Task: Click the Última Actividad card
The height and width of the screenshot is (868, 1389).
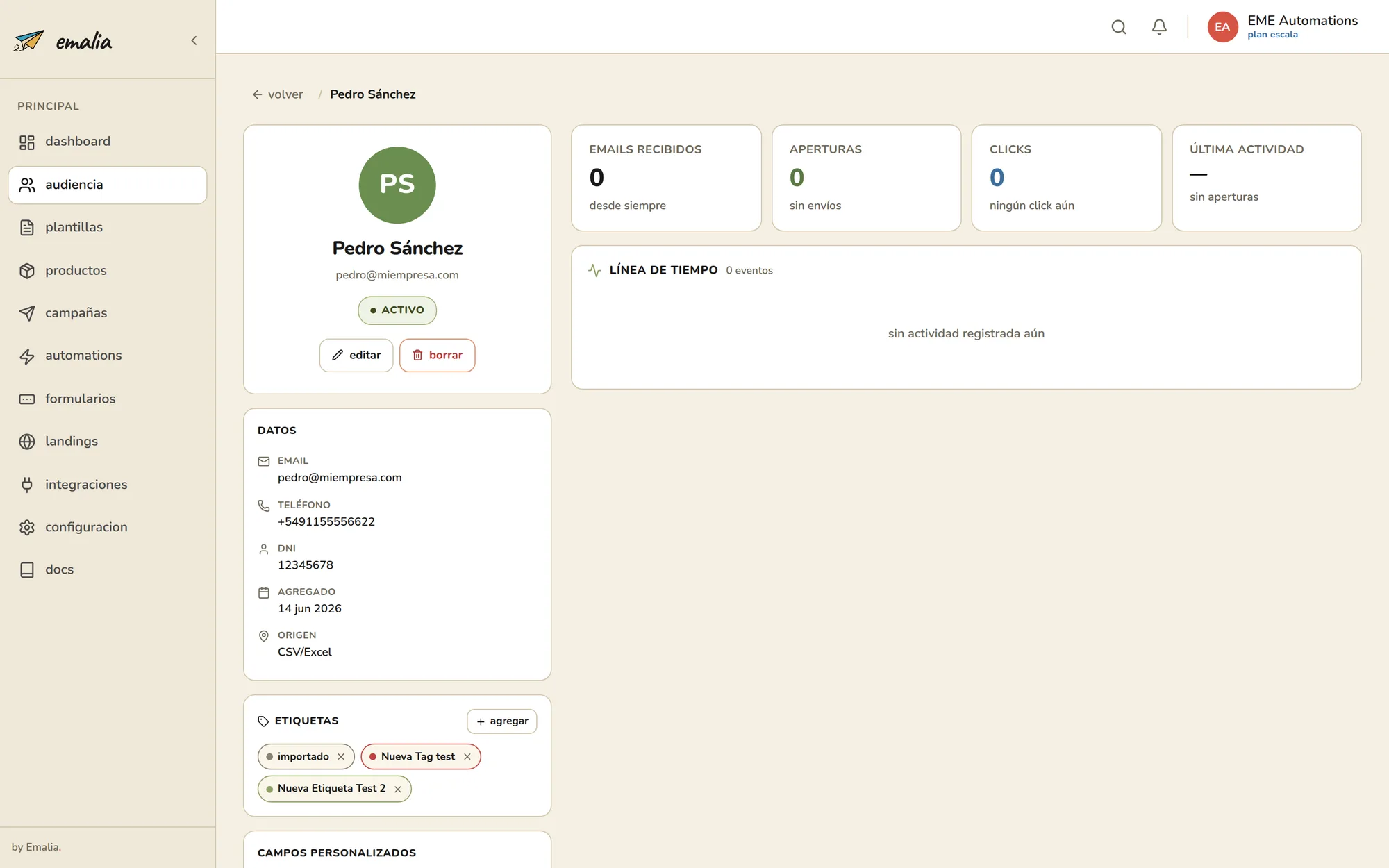Action: coord(1266,178)
